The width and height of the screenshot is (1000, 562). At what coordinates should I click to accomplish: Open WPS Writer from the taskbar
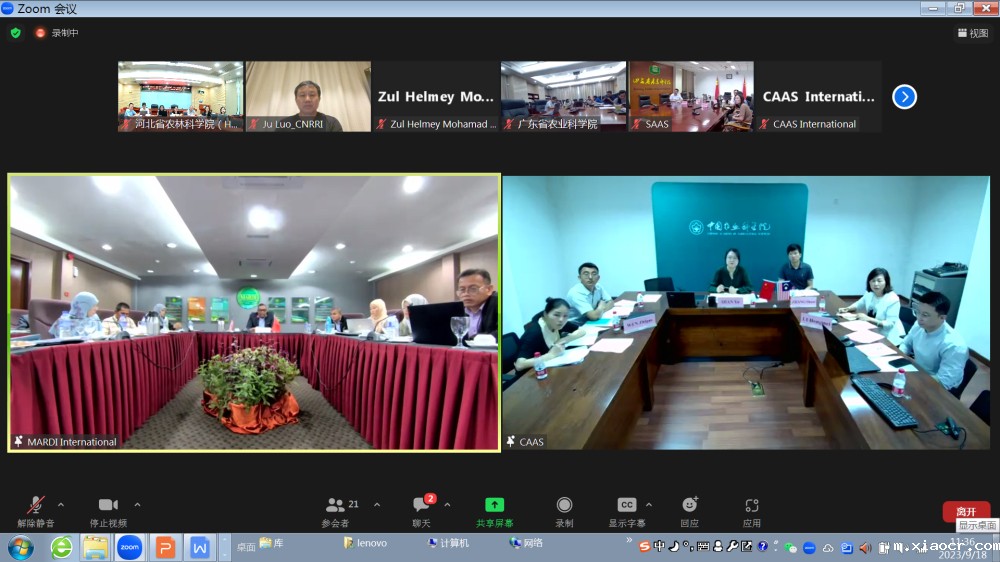click(199, 547)
